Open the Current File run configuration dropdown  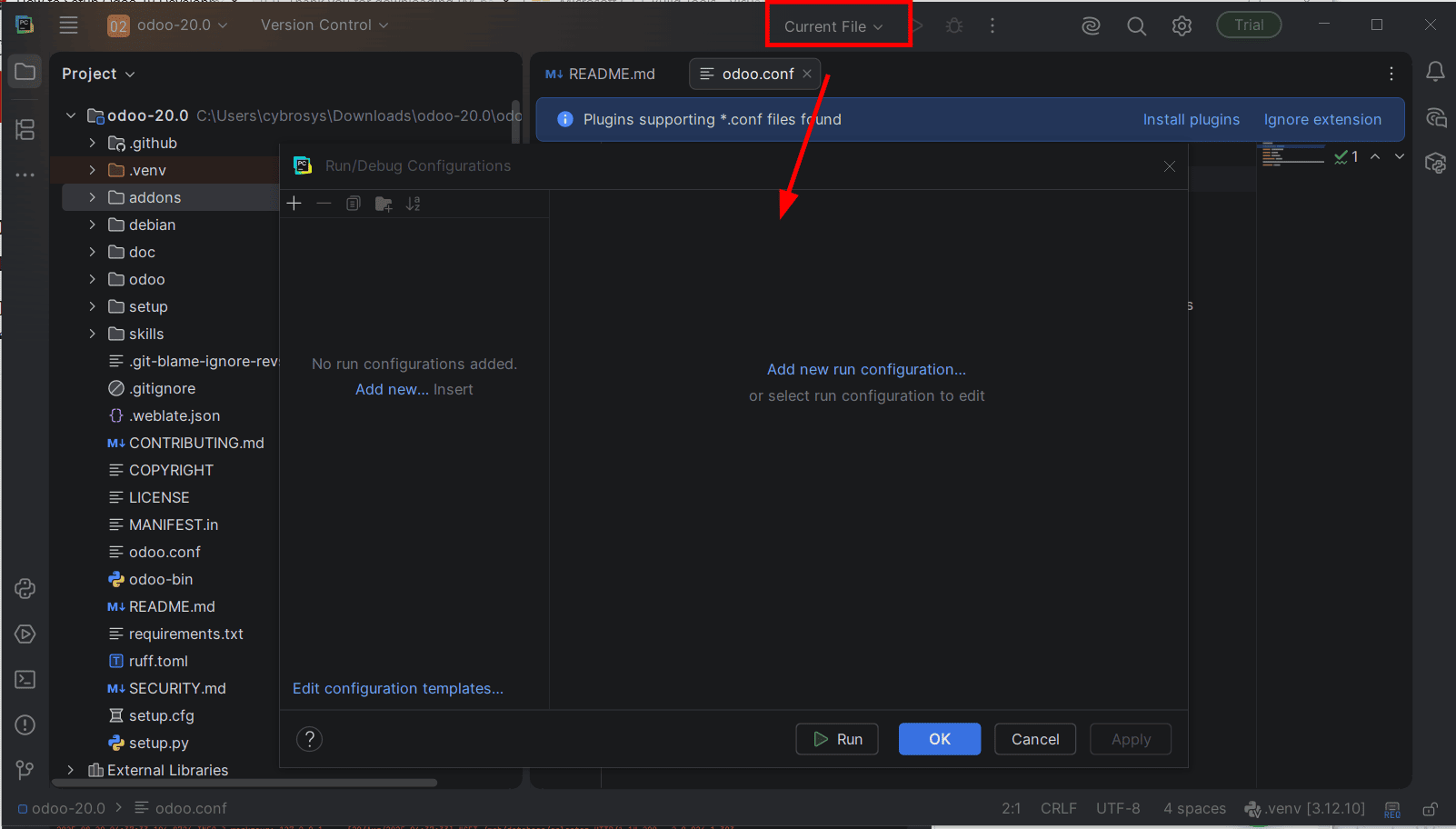(x=833, y=26)
